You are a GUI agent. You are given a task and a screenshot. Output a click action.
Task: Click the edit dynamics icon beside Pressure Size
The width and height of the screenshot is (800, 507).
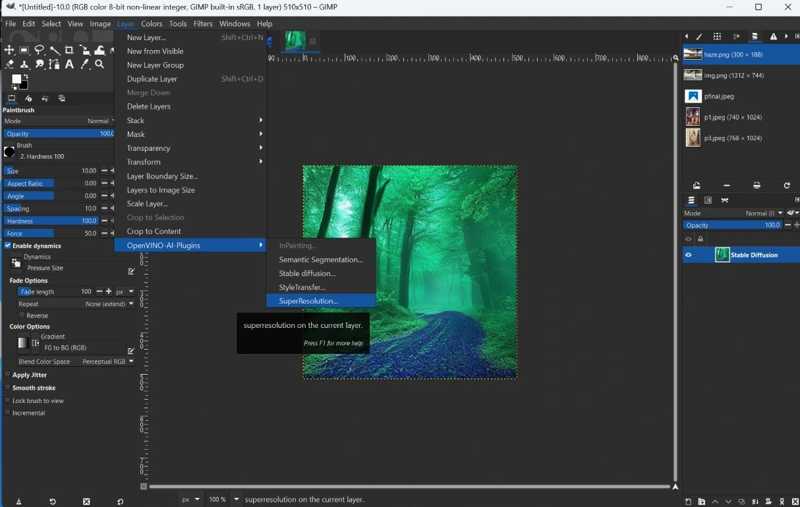pos(131,271)
